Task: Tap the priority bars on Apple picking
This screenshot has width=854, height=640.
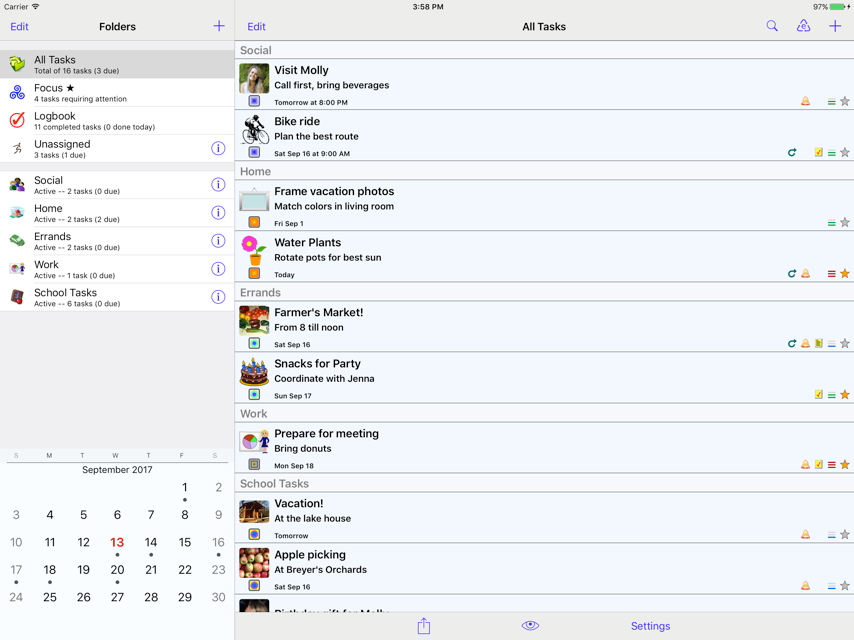Action: [832, 587]
